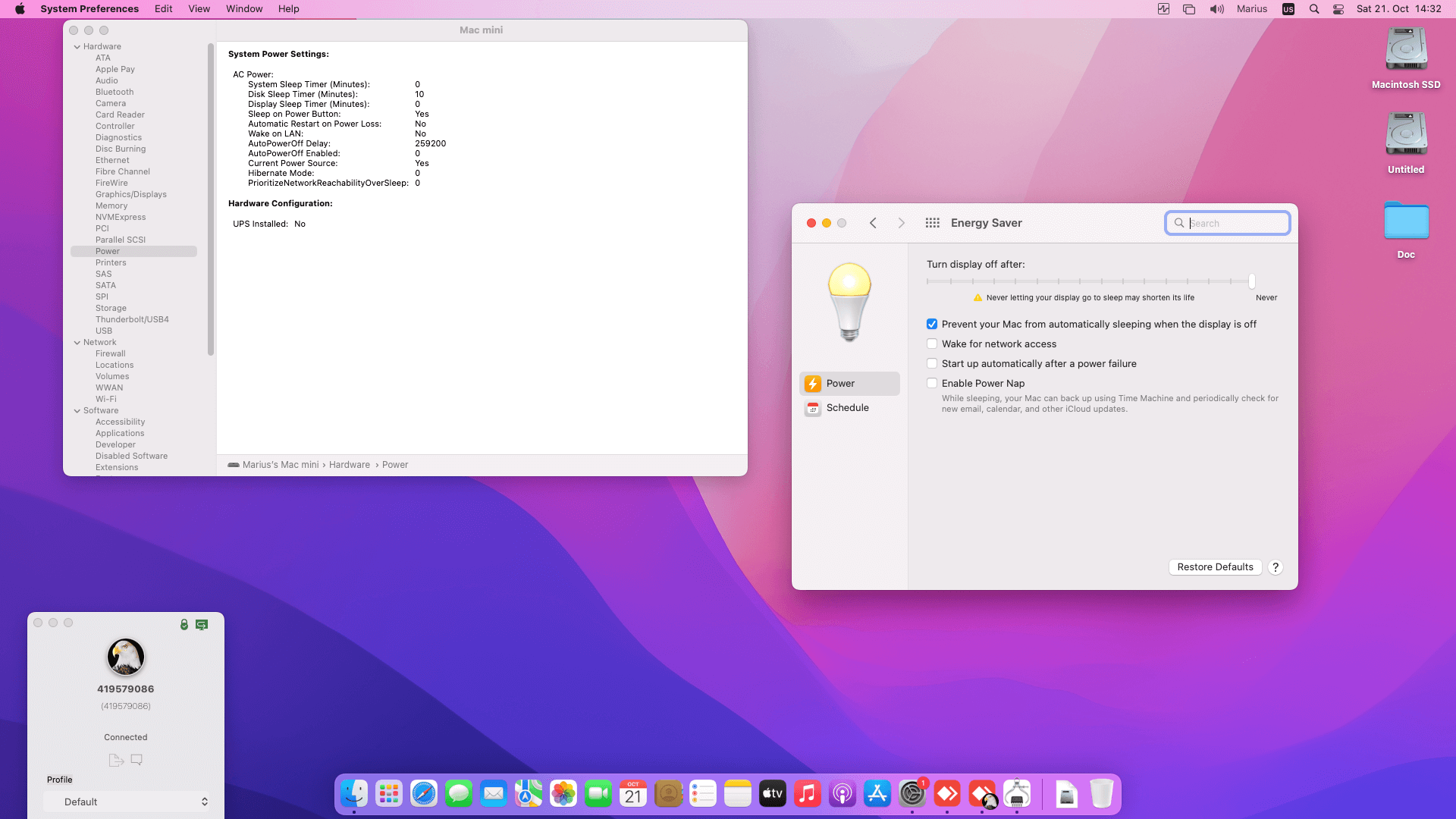Uncheck prevent Mac from automatically sleeping

932,325
